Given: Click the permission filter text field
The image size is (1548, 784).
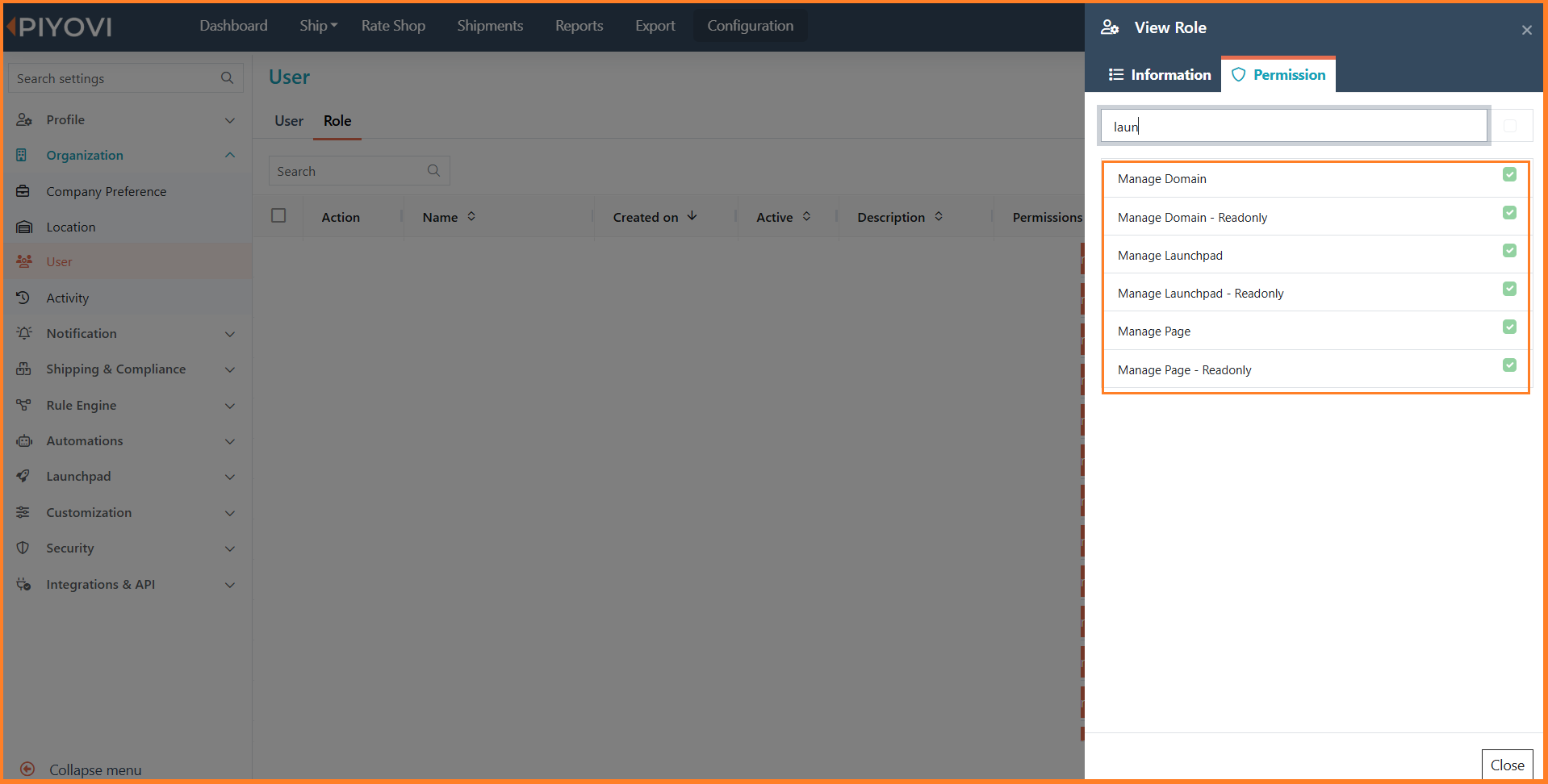Looking at the screenshot, I should pos(1294,126).
